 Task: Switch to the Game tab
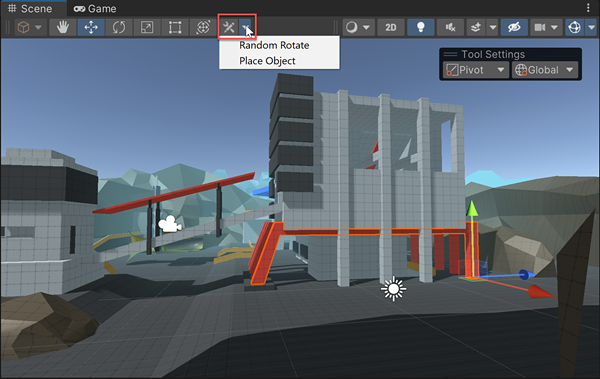[x=95, y=8]
